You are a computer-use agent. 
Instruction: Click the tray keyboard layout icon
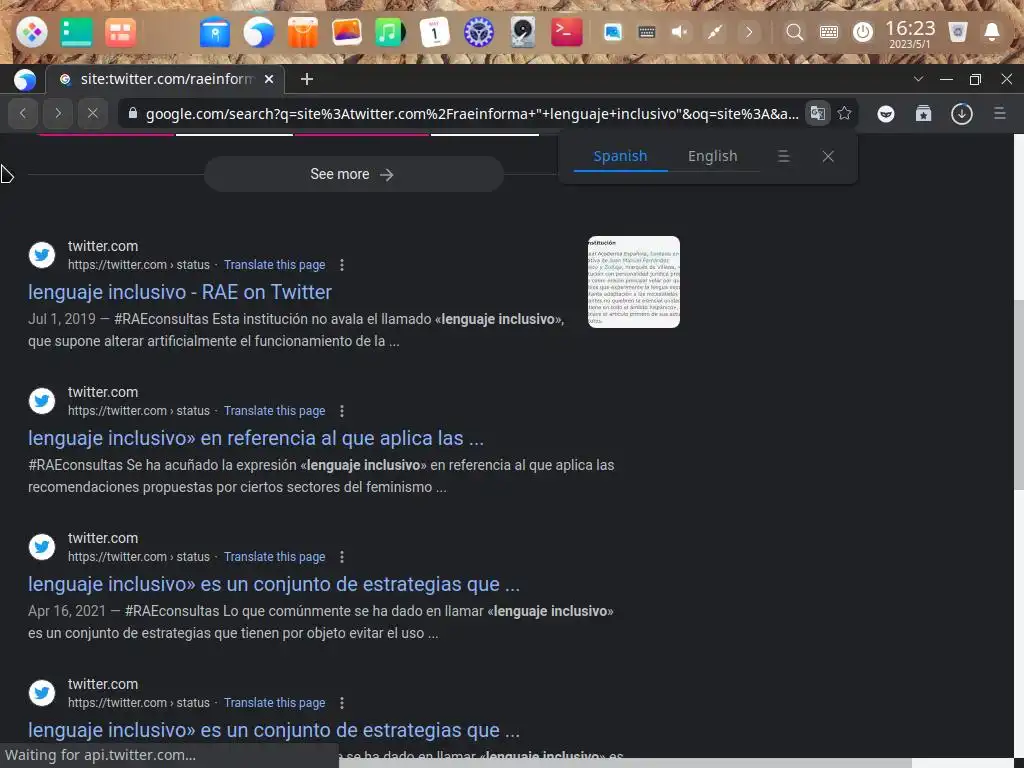point(647,32)
